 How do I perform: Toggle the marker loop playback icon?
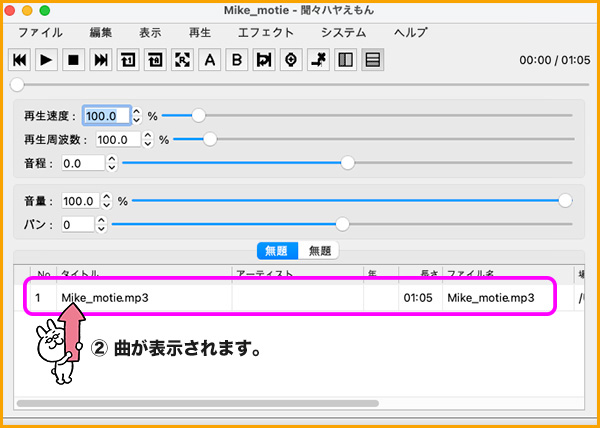[x=264, y=60]
